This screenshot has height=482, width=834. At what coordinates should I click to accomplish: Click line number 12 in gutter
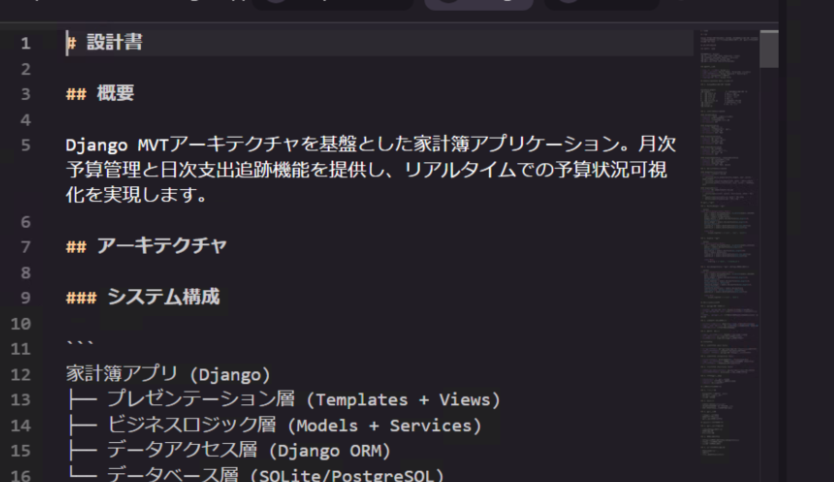coord(21,375)
